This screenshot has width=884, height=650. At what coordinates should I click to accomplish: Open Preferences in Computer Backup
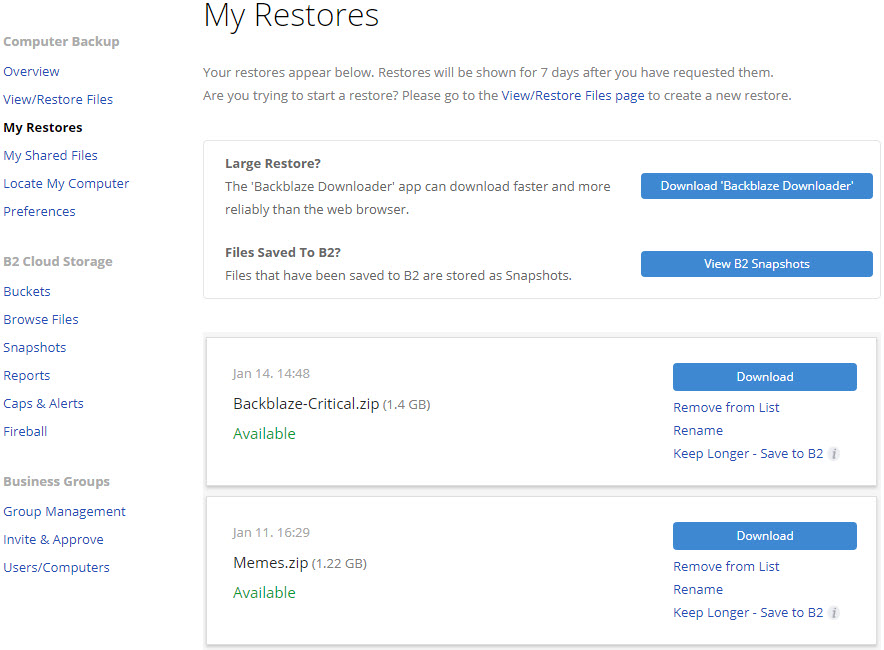[39, 211]
